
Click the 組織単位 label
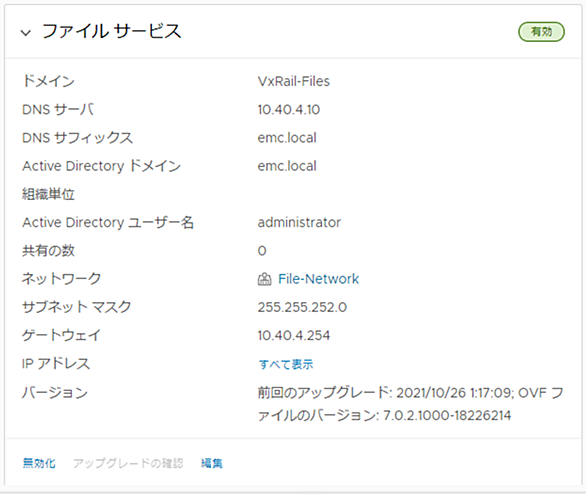[x=48, y=194]
